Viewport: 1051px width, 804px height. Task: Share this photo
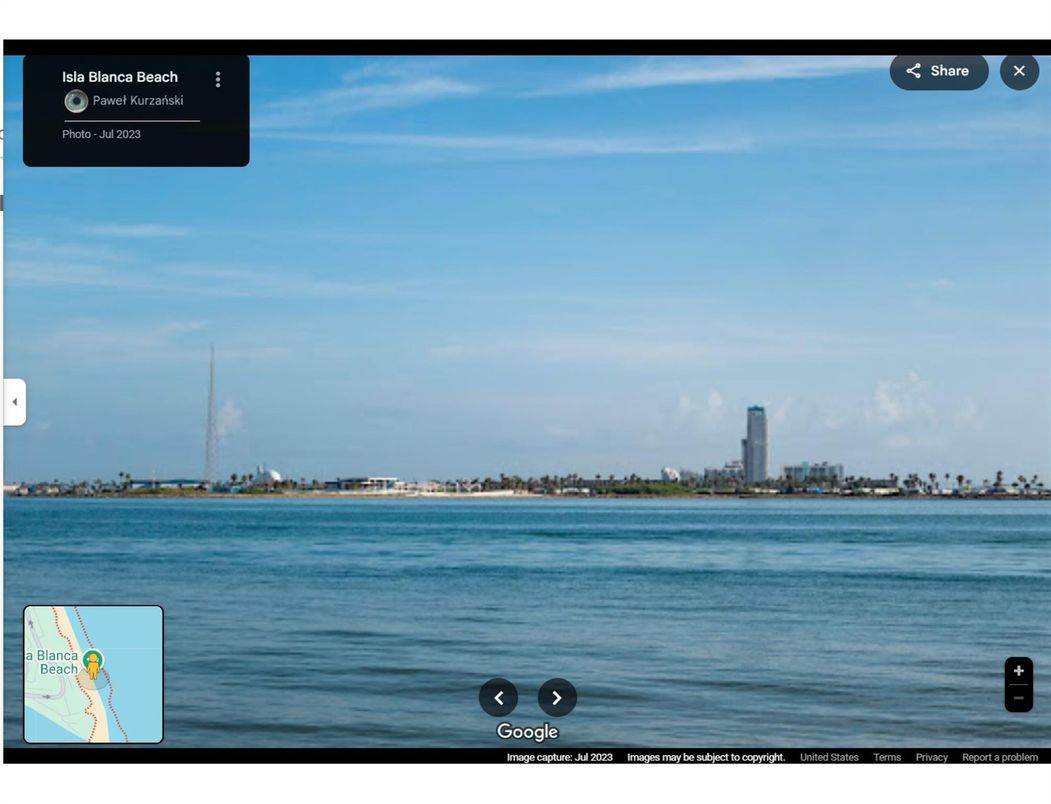click(x=938, y=71)
